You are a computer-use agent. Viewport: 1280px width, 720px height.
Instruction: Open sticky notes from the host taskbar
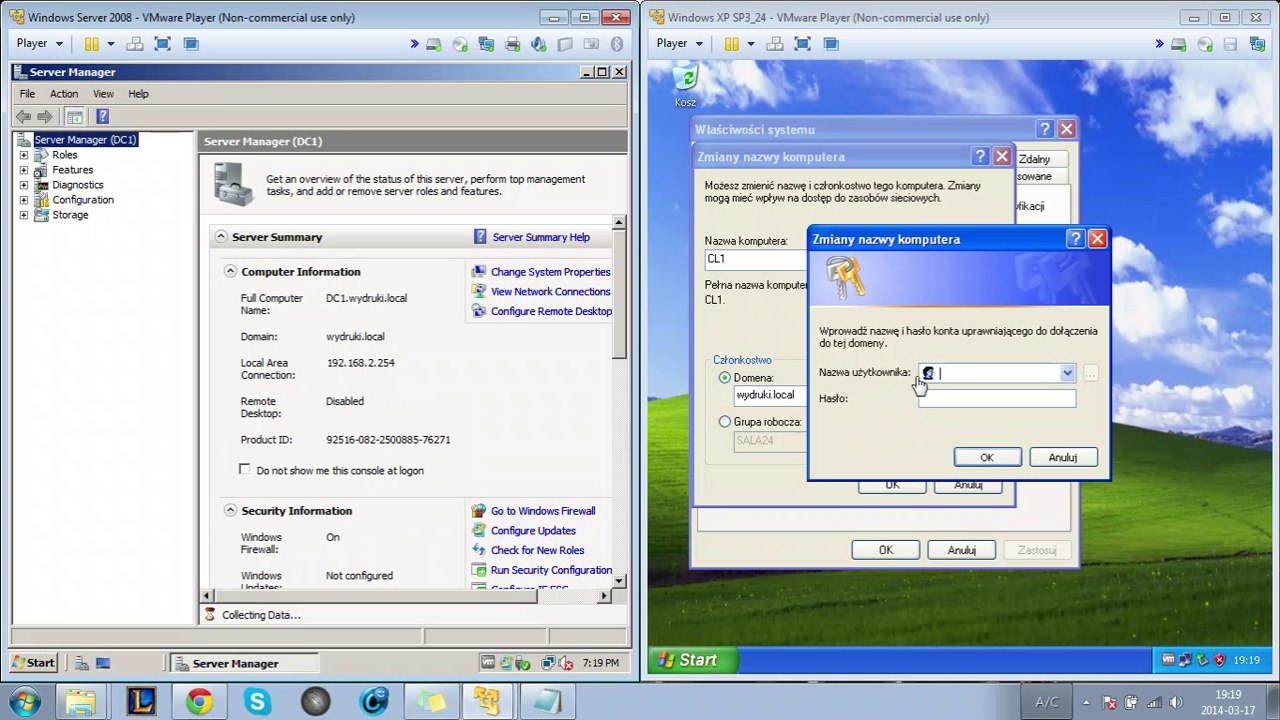tap(432, 702)
